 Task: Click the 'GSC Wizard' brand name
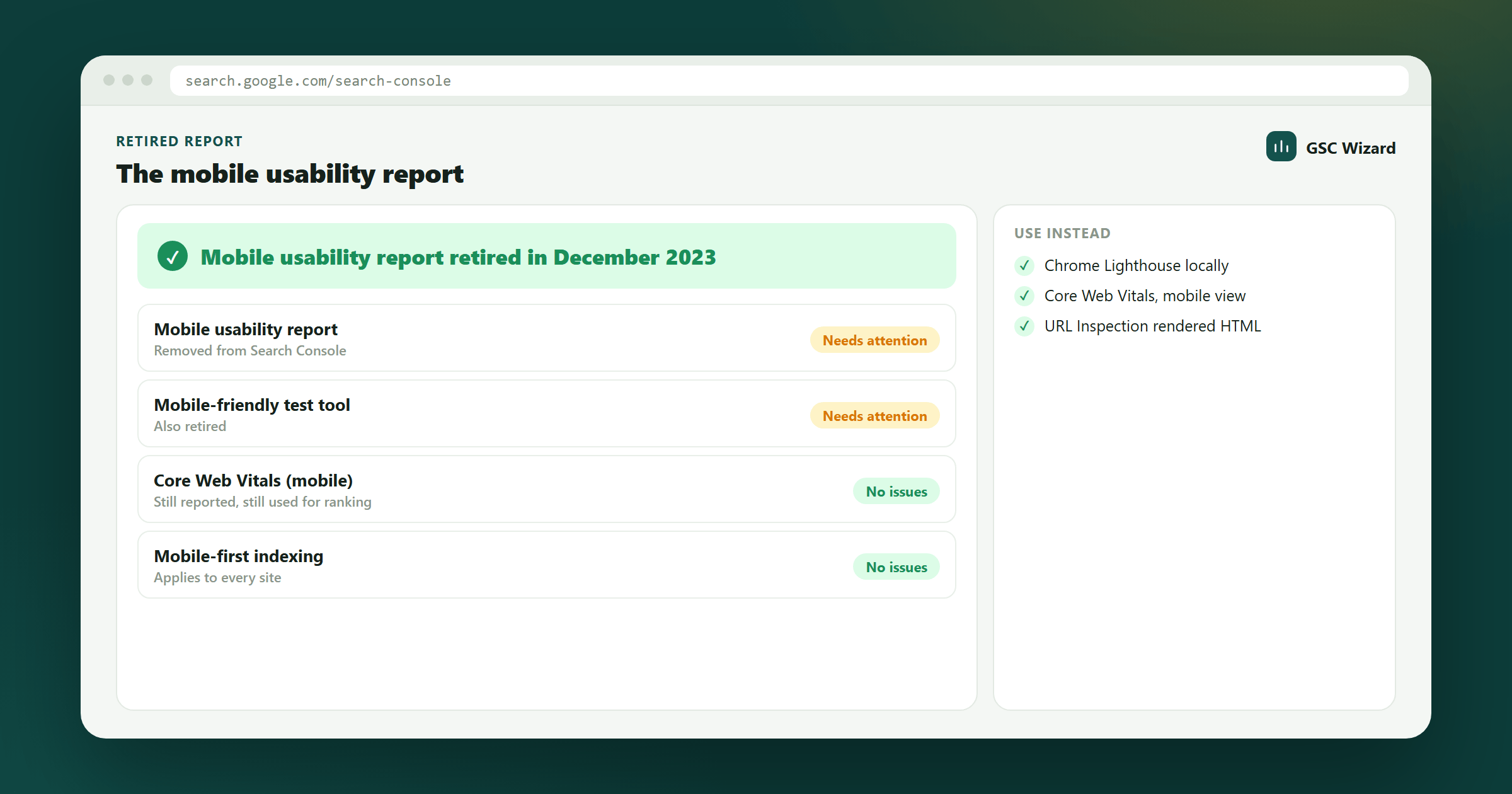(1351, 148)
